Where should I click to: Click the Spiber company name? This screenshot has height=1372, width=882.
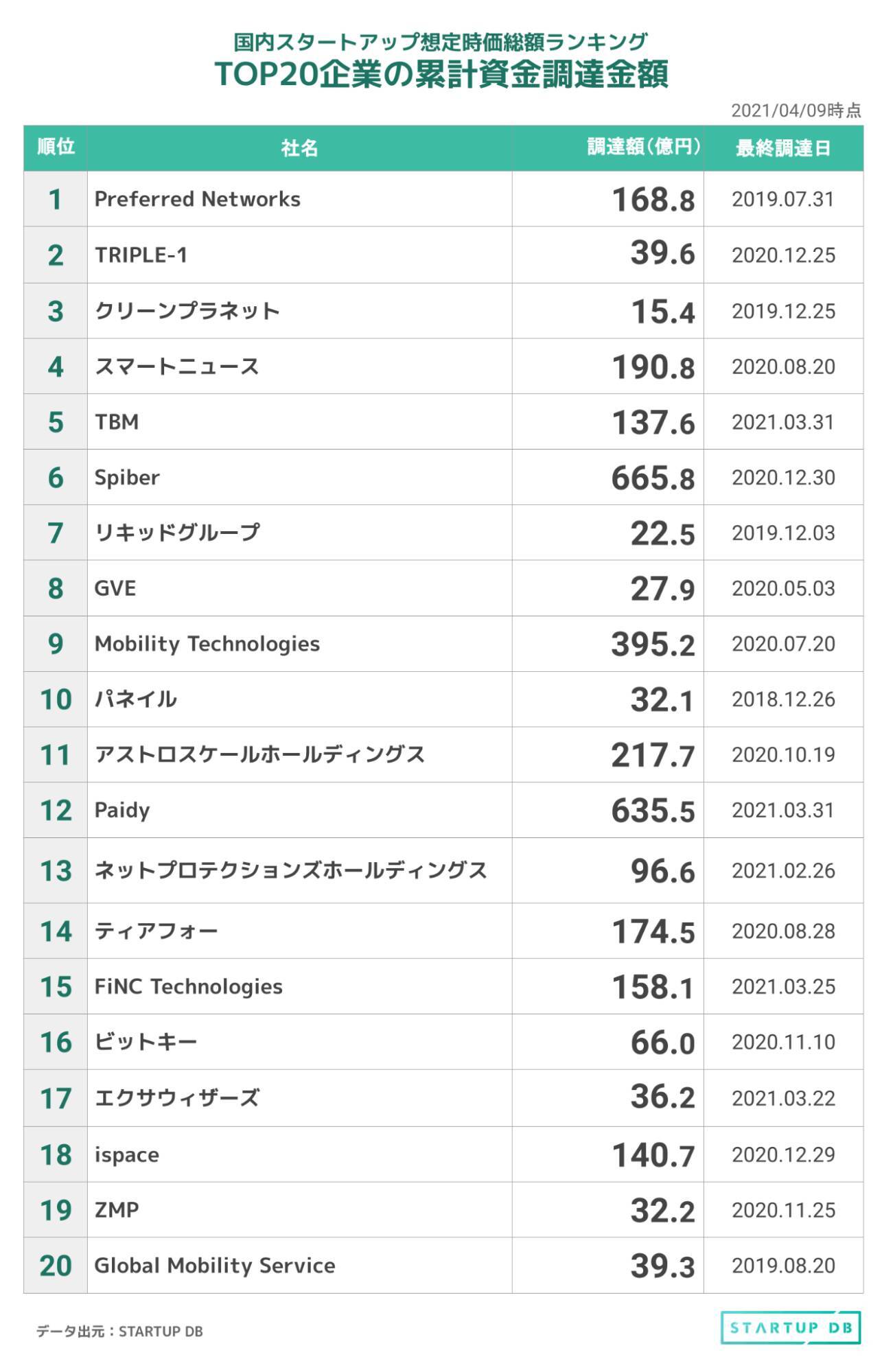127,477
